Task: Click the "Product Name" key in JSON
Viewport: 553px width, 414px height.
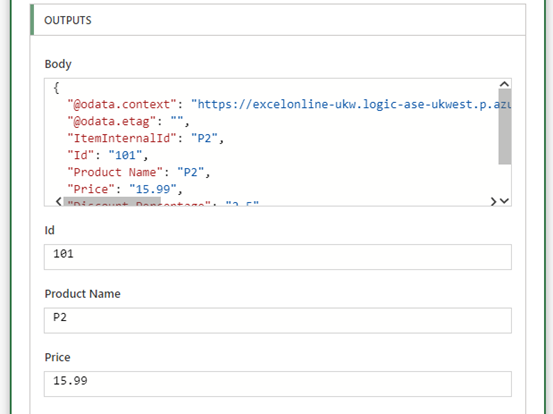Action: (115, 172)
